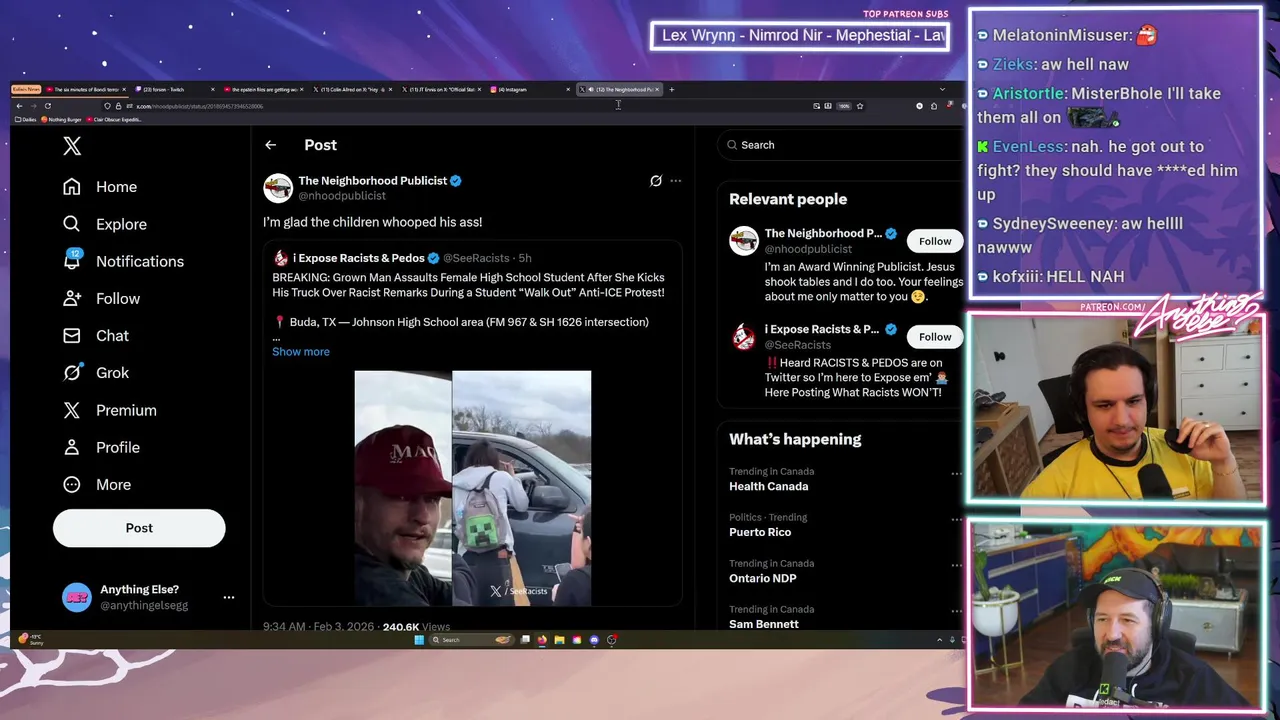Image resolution: width=1280 pixels, height=720 pixels.
Task: Open account menu dots beside Anything Else?
Action: click(229, 597)
